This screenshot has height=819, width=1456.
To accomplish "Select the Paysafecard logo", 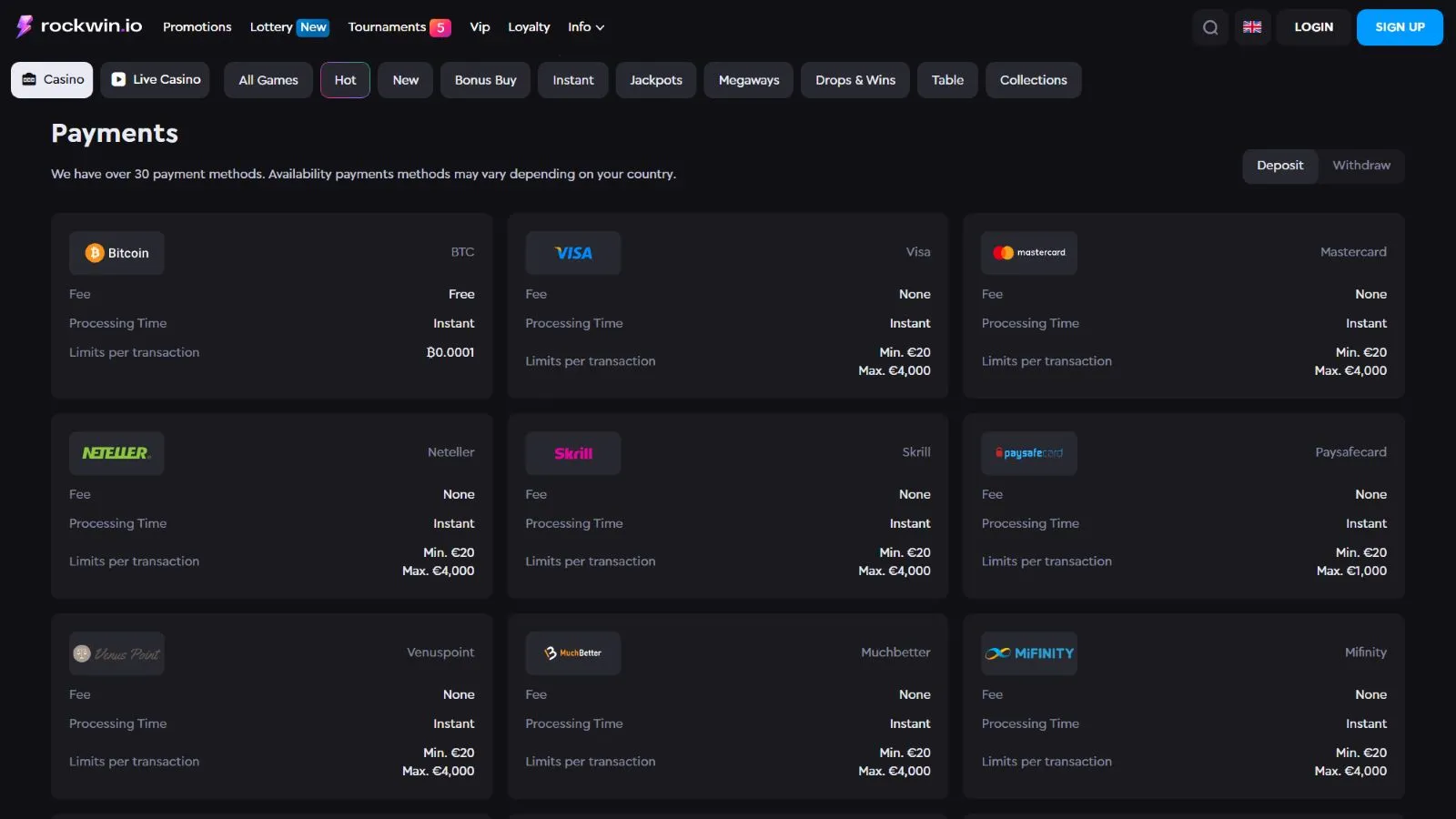I will (1029, 453).
